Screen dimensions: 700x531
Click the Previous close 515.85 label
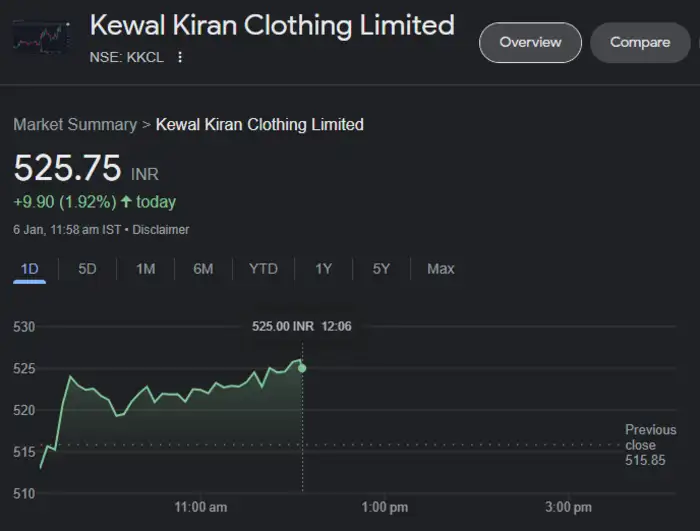tap(650, 444)
